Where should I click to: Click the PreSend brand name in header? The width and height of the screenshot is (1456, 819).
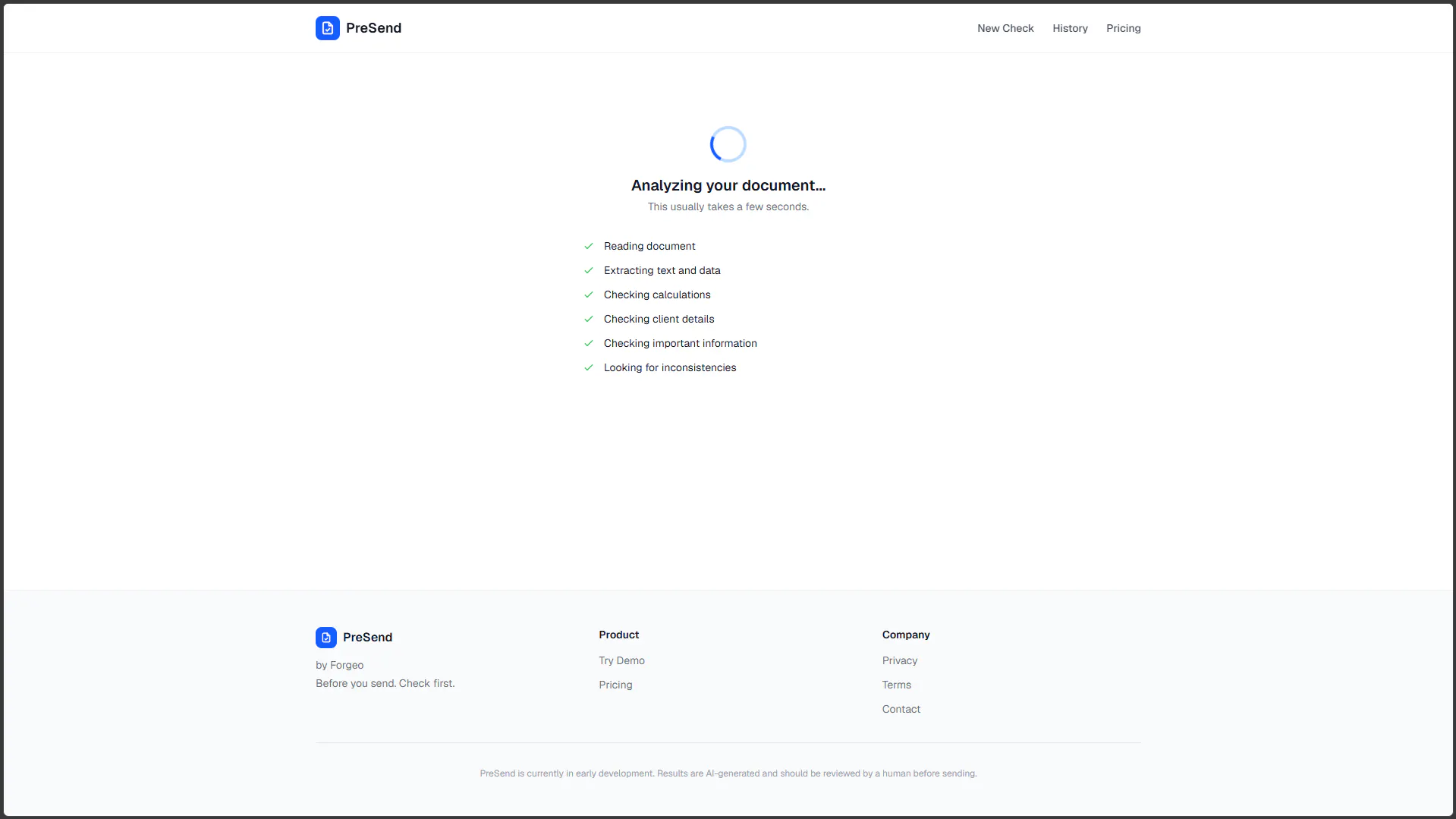coord(373,28)
